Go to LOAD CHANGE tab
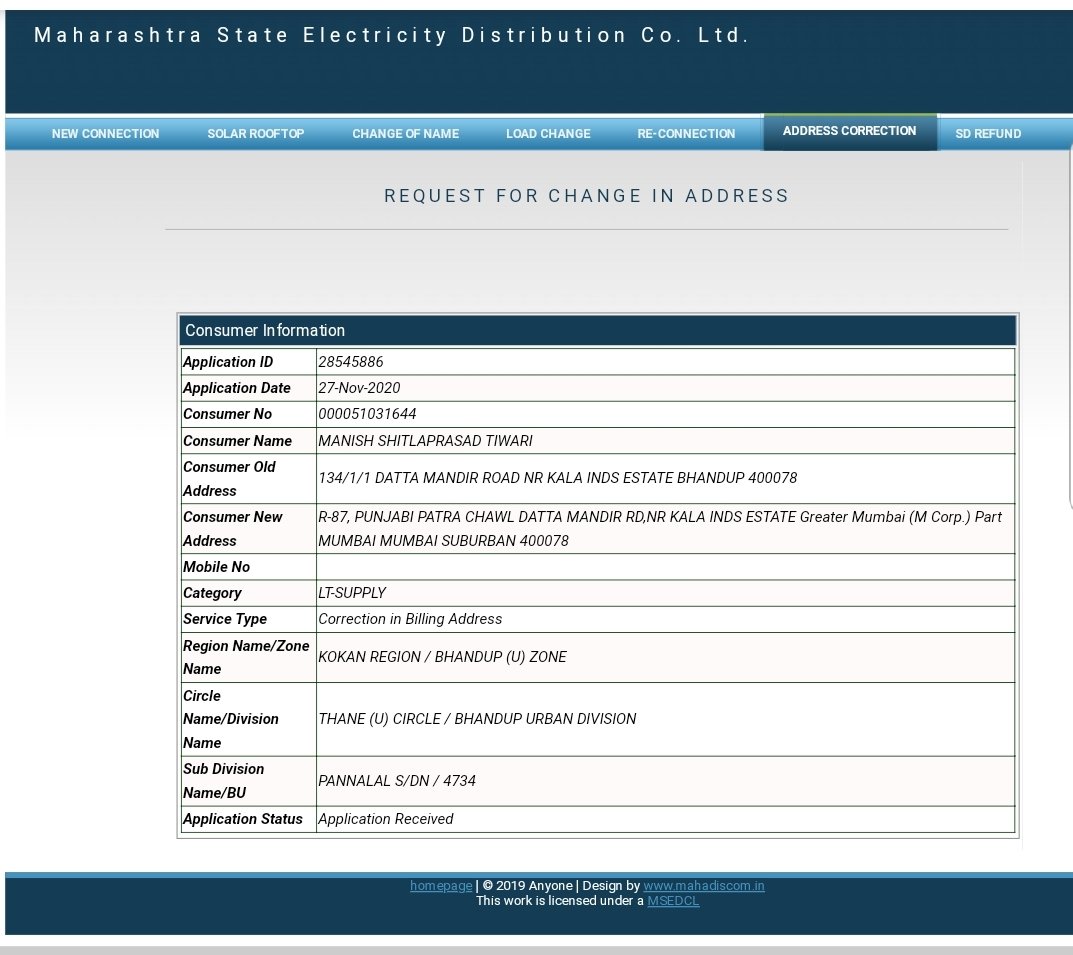The image size is (1073, 955). [x=548, y=133]
